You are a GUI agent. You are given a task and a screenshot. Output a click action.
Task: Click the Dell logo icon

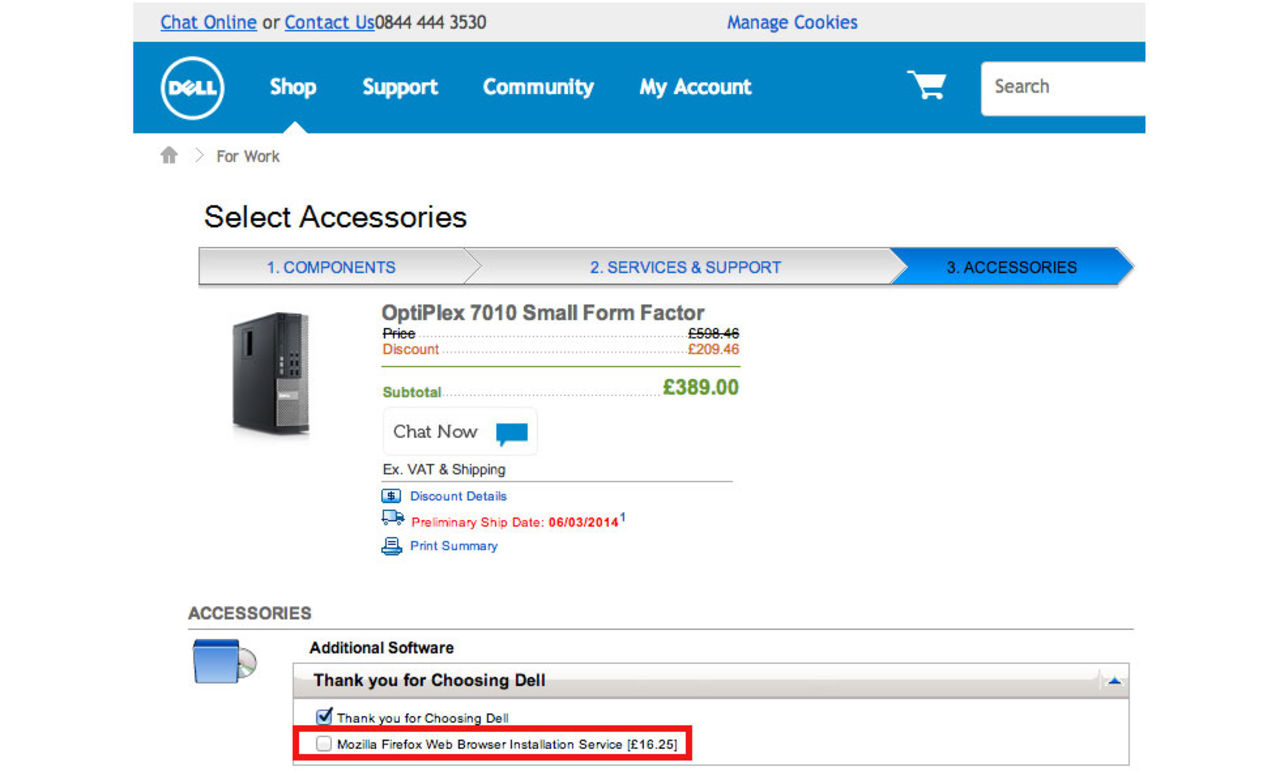tap(192, 88)
